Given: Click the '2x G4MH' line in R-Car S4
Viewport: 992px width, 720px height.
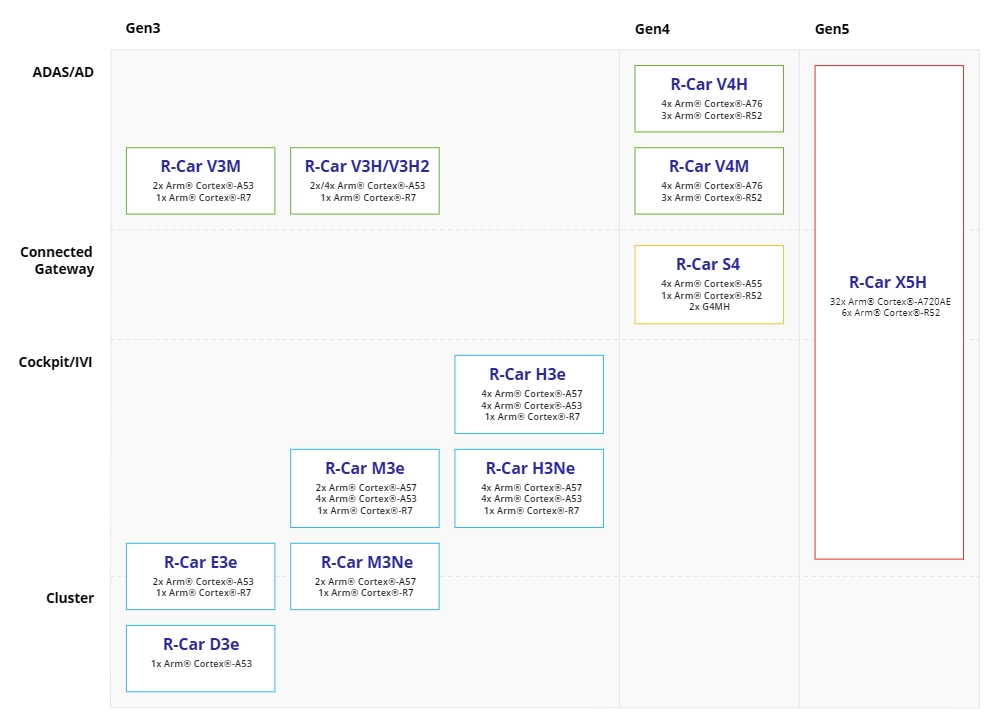Looking at the screenshot, I should pos(709,307).
